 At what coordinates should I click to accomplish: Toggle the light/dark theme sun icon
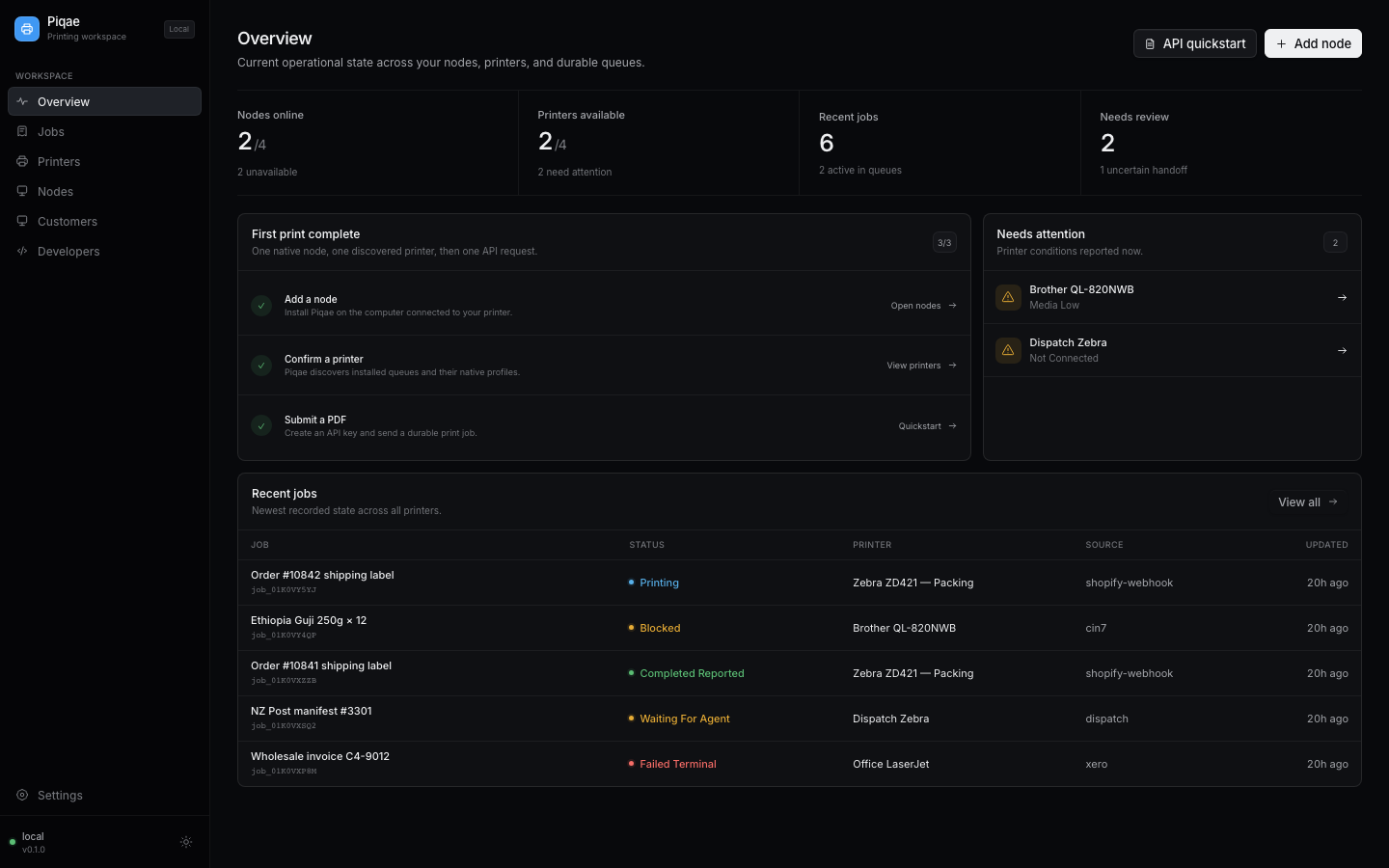pos(186,842)
